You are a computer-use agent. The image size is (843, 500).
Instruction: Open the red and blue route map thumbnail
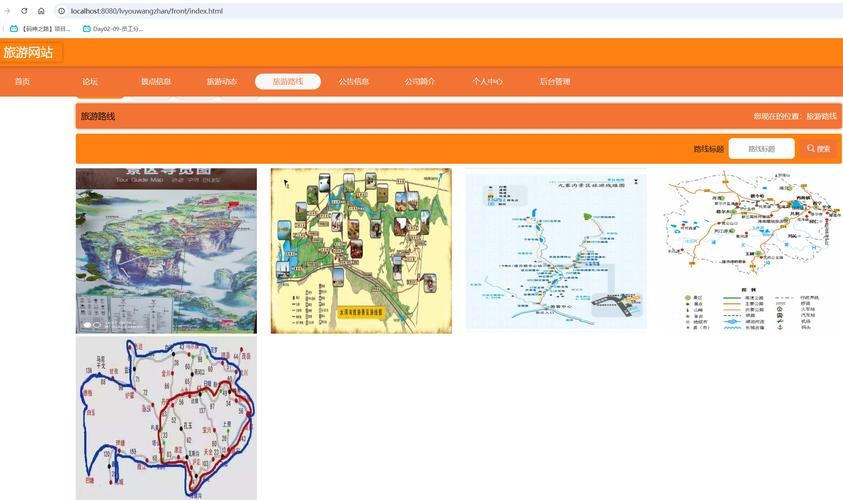point(166,418)
